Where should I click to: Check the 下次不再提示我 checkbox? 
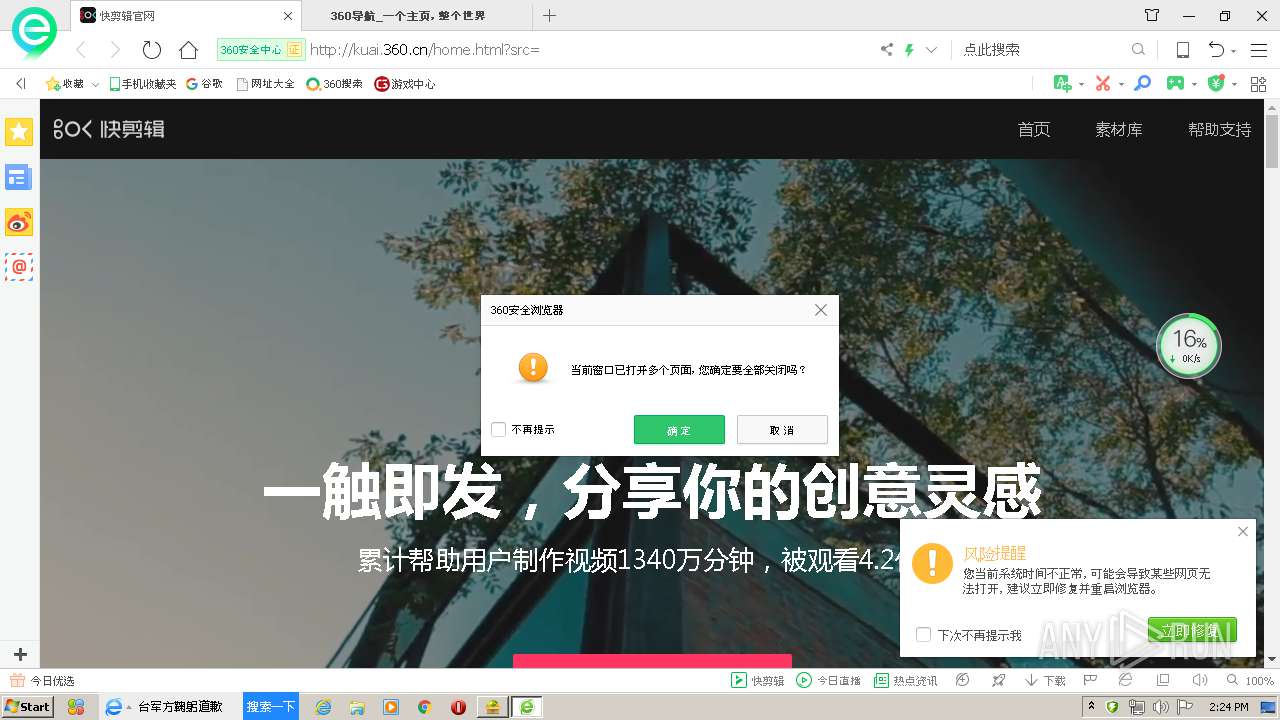(x=924, y=635)
